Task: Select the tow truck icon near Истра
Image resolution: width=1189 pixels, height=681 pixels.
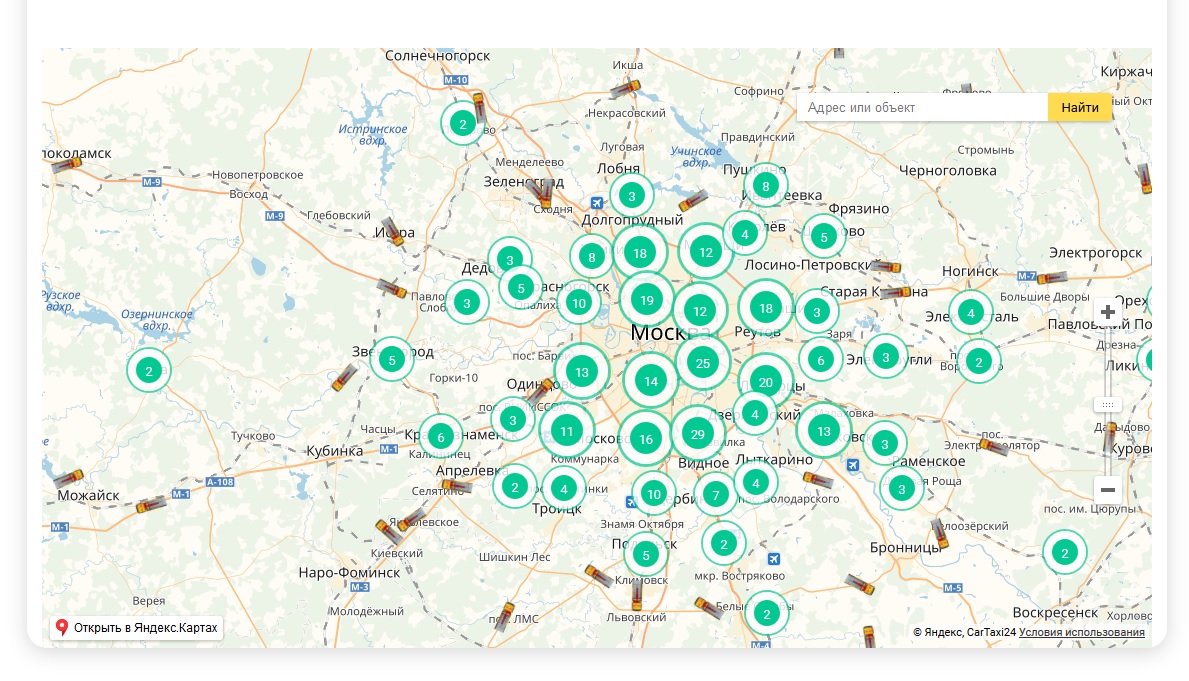Action: pos(394,232)
